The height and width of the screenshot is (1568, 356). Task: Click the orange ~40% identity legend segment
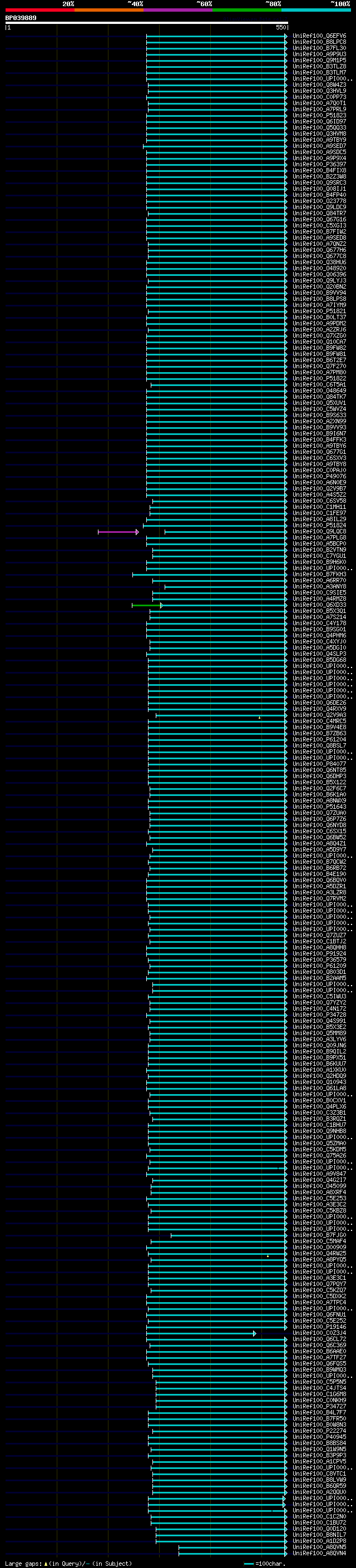[x=109, y=10]
